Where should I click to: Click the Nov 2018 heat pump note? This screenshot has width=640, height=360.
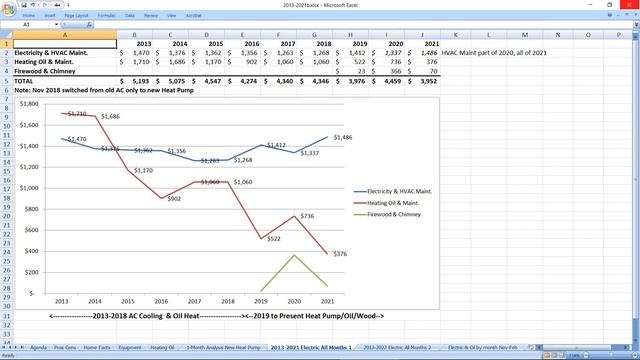pyautogui.click(x=104, y=90)
